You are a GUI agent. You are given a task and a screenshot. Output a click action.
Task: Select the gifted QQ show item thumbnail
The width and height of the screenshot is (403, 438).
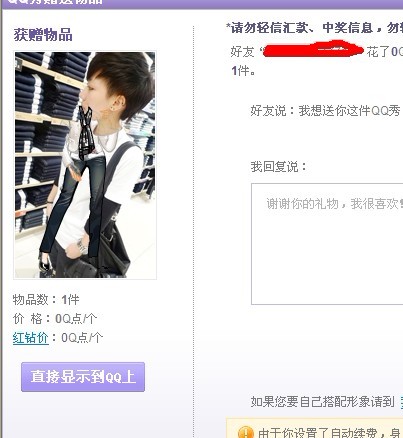coord(85,165)
